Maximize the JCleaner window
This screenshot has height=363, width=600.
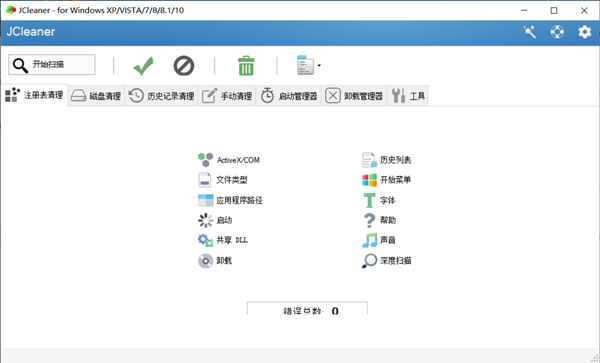pyautogui.click(x=554, y=10)
